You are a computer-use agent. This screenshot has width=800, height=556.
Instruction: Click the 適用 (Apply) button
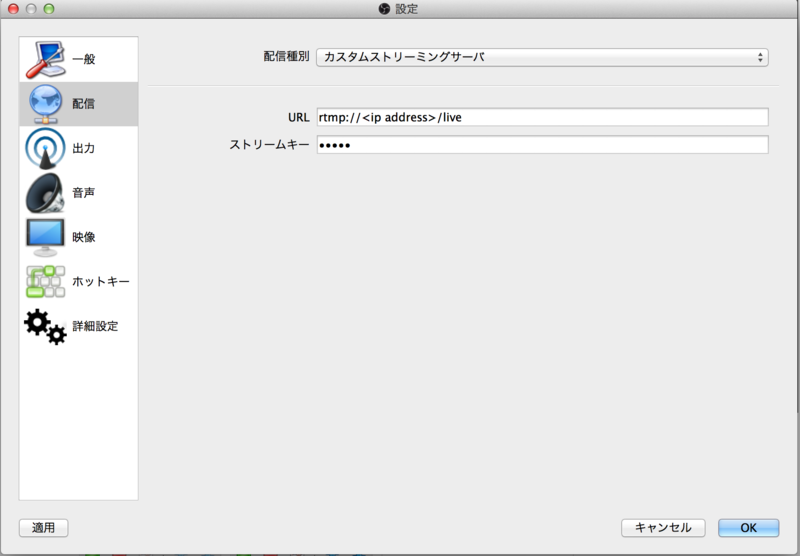pos(43,527)
